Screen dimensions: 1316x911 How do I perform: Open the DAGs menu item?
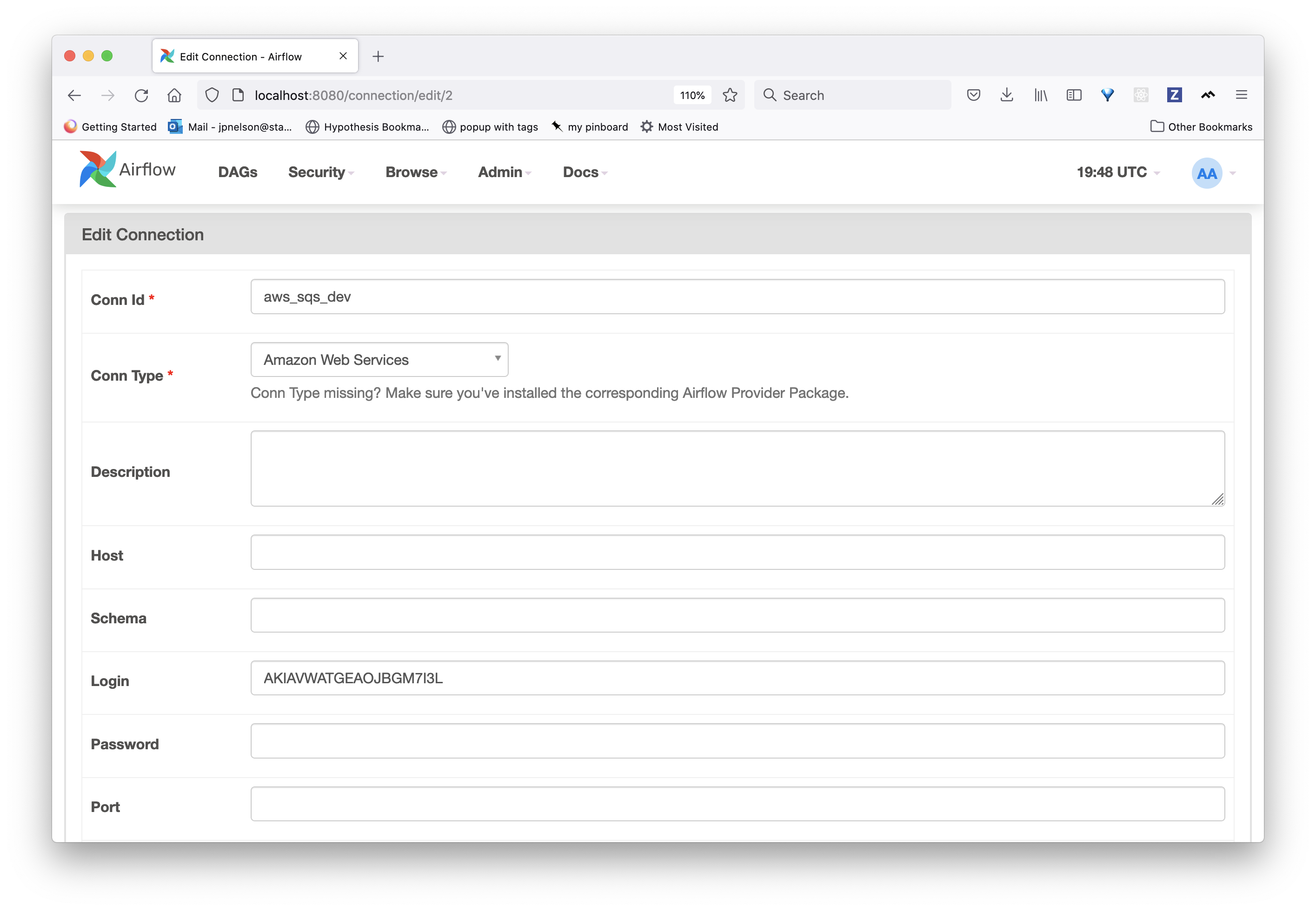pos(238,172)
